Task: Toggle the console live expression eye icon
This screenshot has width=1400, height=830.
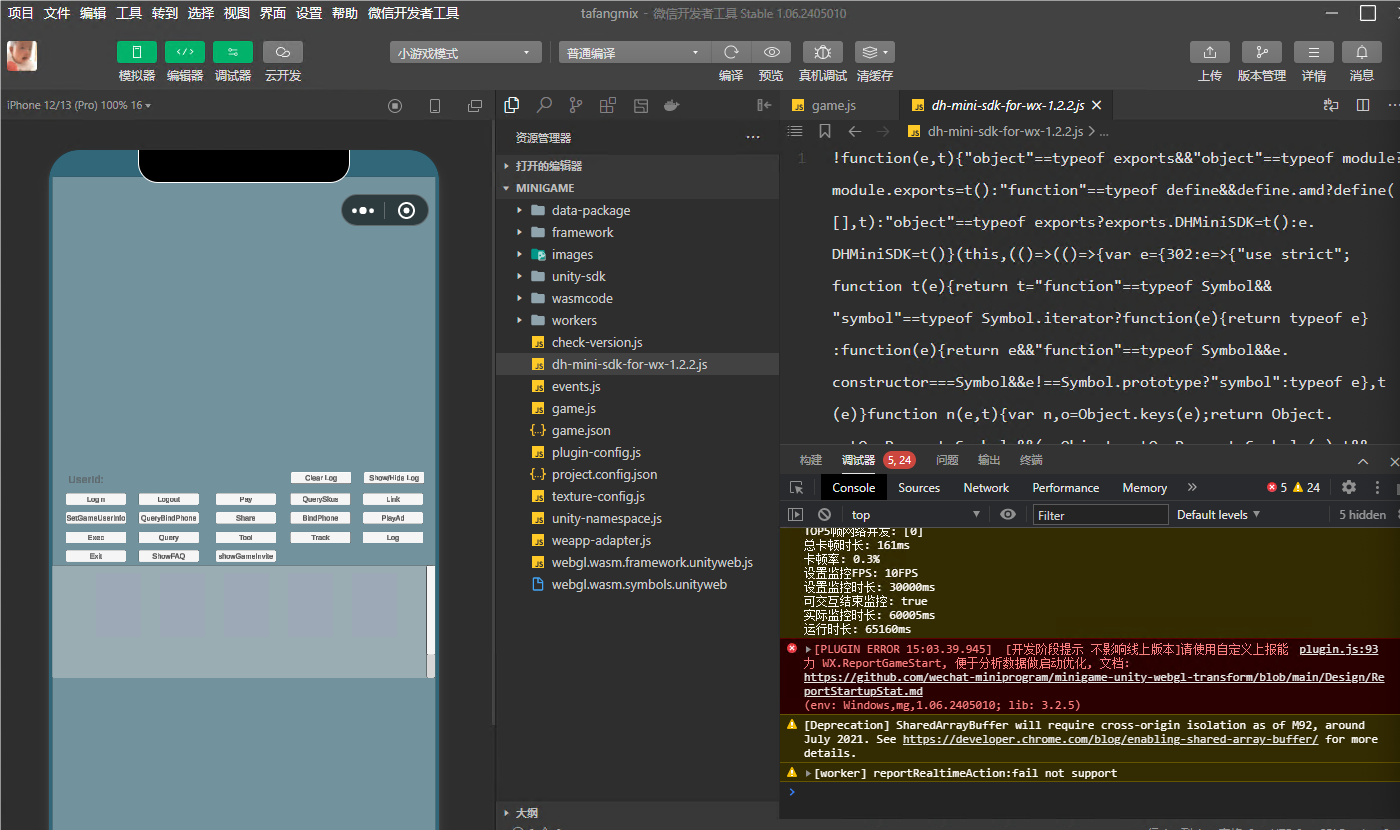Action: pyautogui.click(x=1008, y=514)
